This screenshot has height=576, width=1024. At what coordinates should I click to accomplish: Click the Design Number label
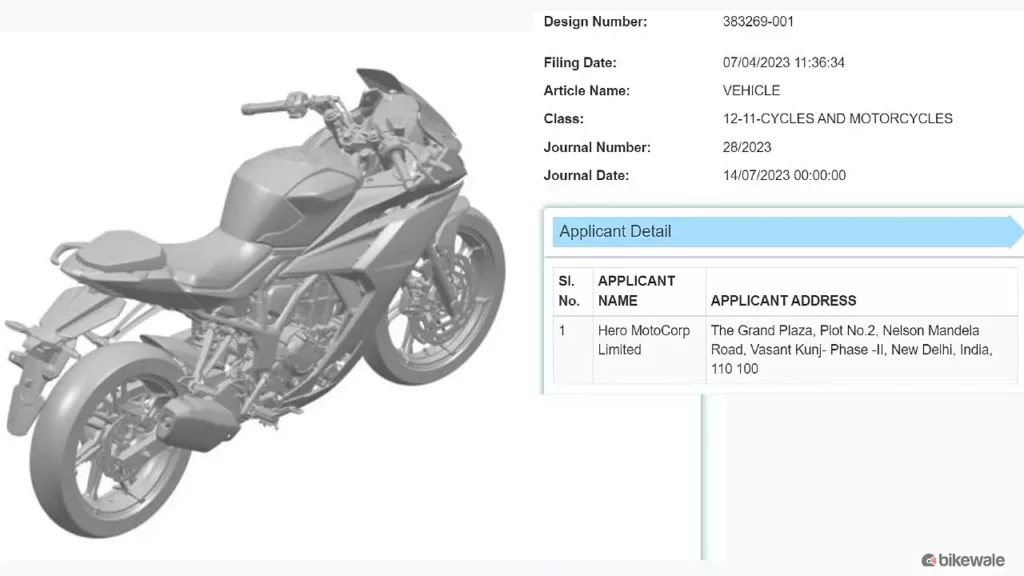point(596,22)
